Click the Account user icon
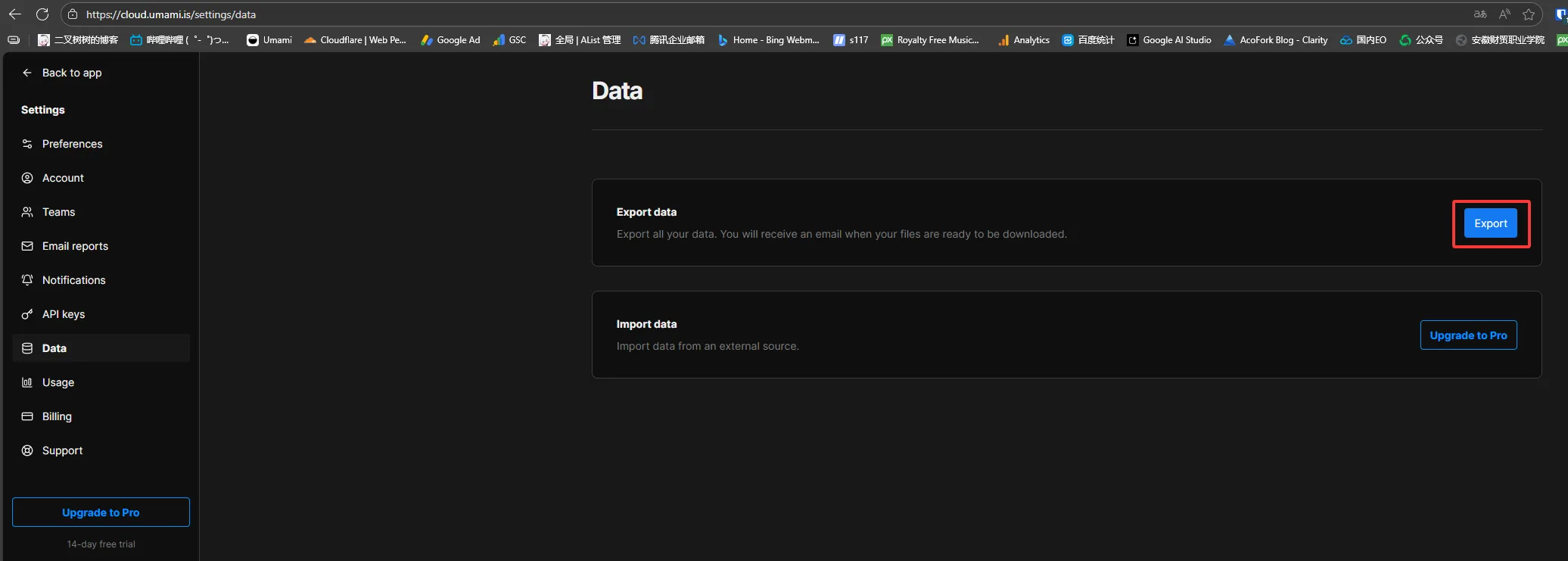This screenshot has height=561, width=1568. pos(27,178)
